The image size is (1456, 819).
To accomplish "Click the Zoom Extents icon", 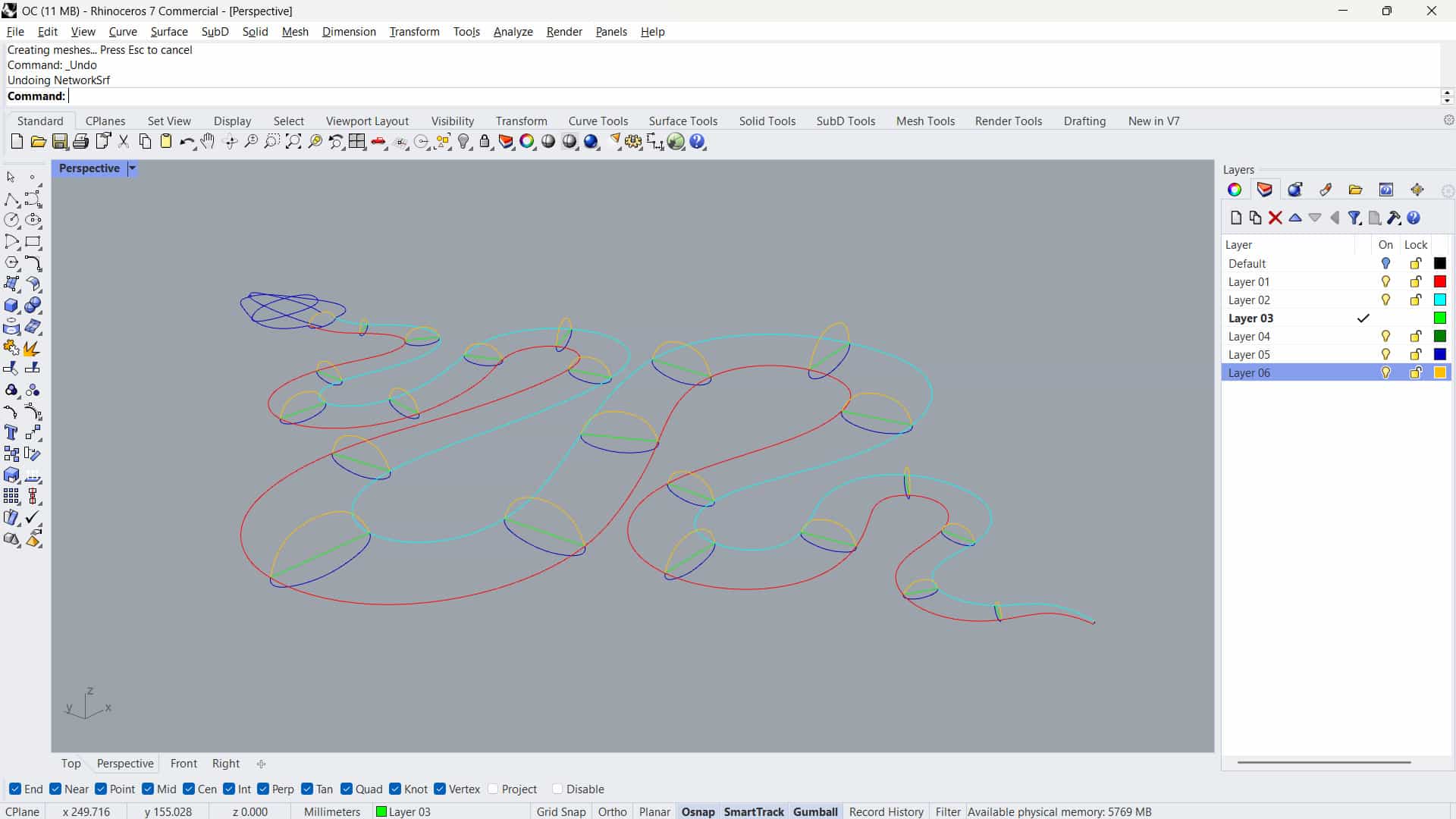I will [293, 142].
